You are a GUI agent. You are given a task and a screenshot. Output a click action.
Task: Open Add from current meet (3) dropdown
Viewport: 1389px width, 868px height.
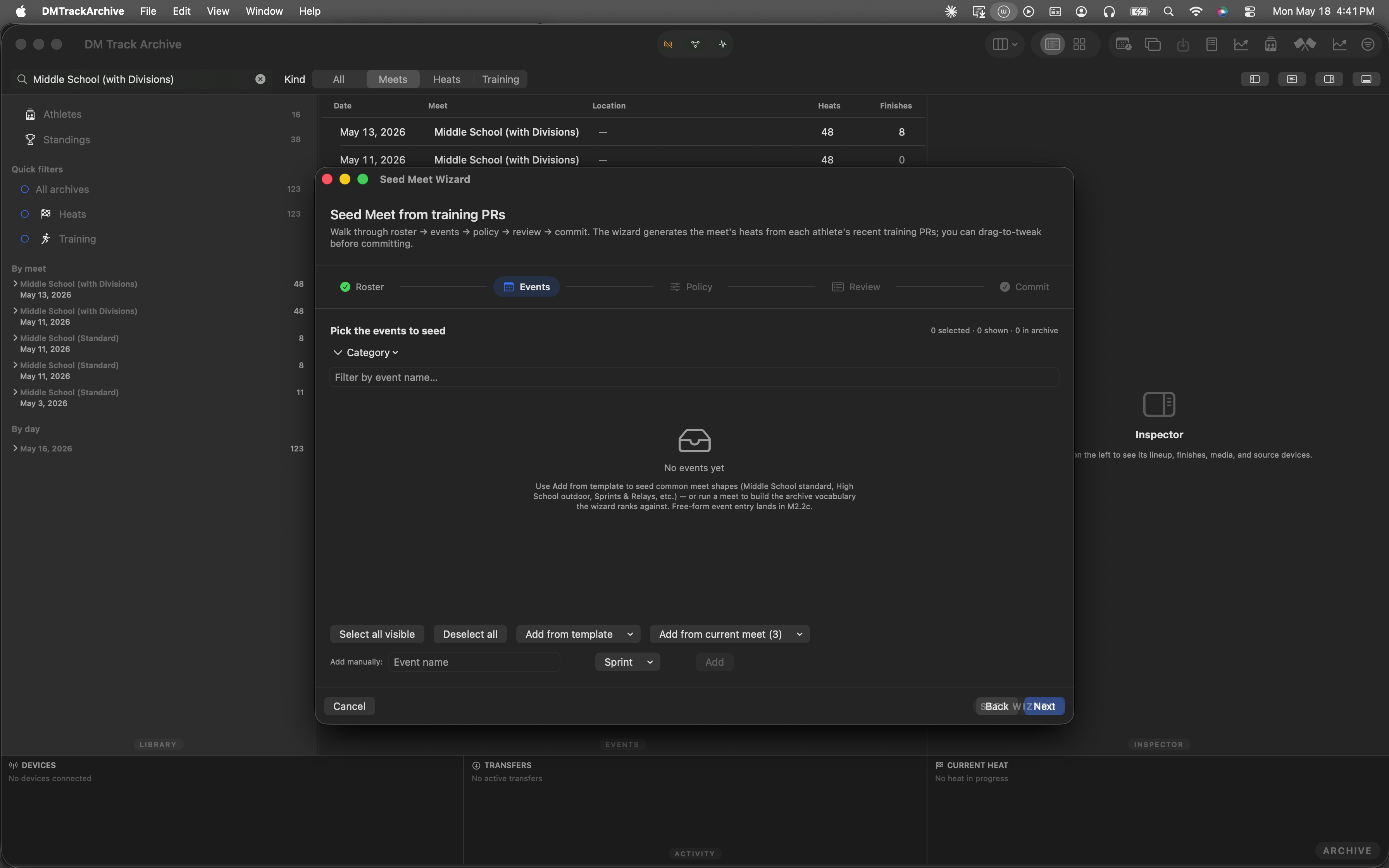click(729, 634)
